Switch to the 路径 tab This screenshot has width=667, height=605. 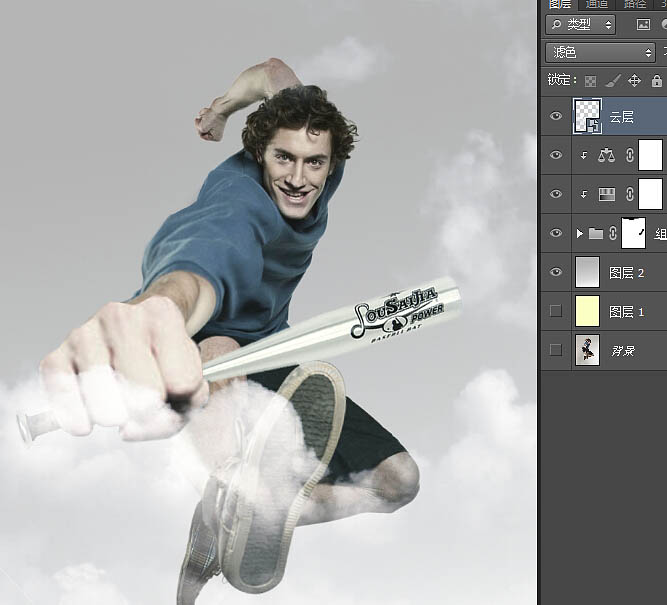coord(634,4)
